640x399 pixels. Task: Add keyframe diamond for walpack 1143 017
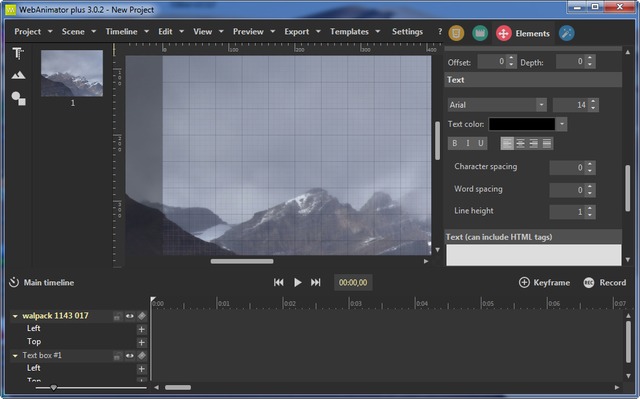(x=142, y=316)
